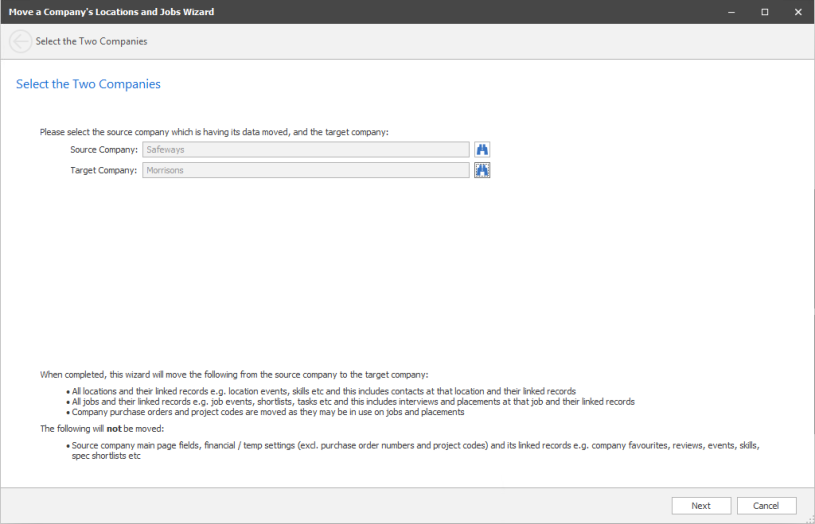Minimize the wizard window

[732, 12]
